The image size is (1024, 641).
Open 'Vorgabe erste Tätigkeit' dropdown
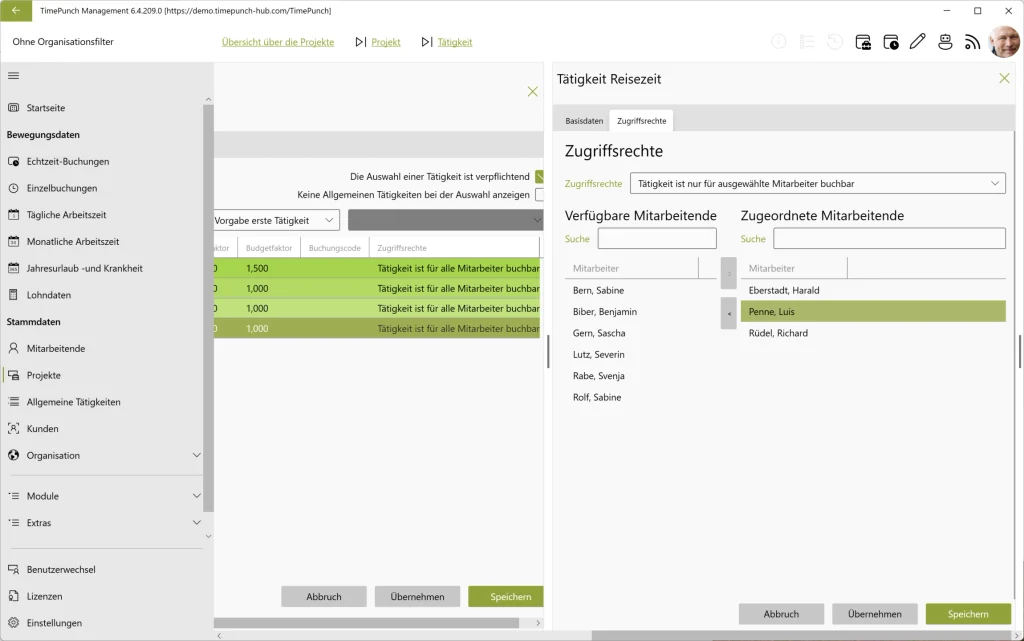(x=276, y=221)
